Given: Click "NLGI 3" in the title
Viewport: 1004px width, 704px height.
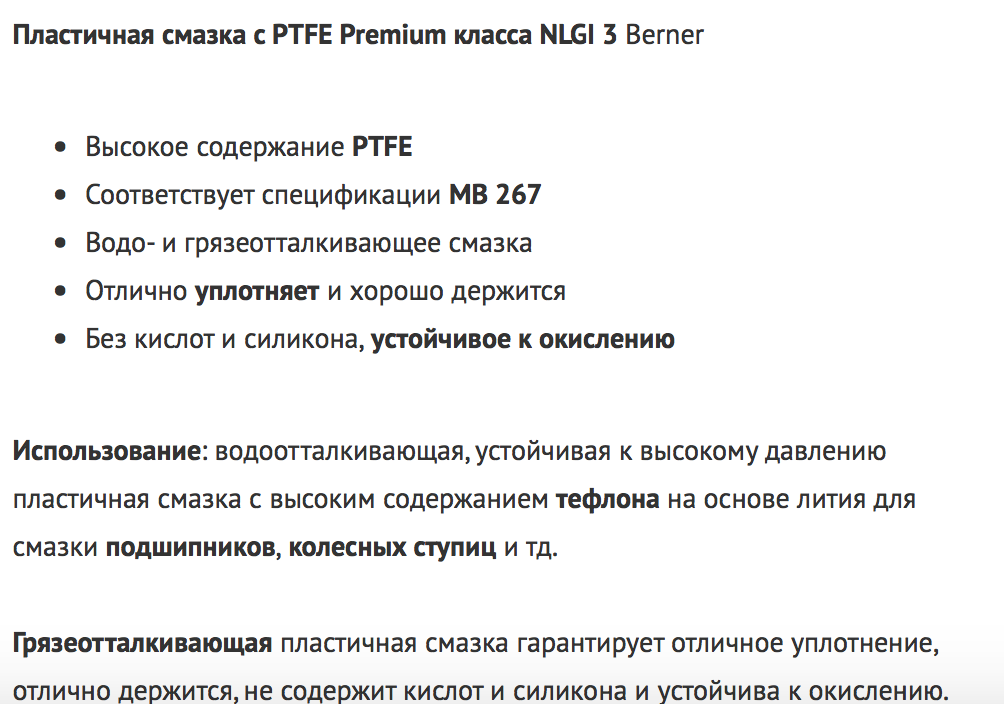Looking at the screenshot, I should (579, 35).
